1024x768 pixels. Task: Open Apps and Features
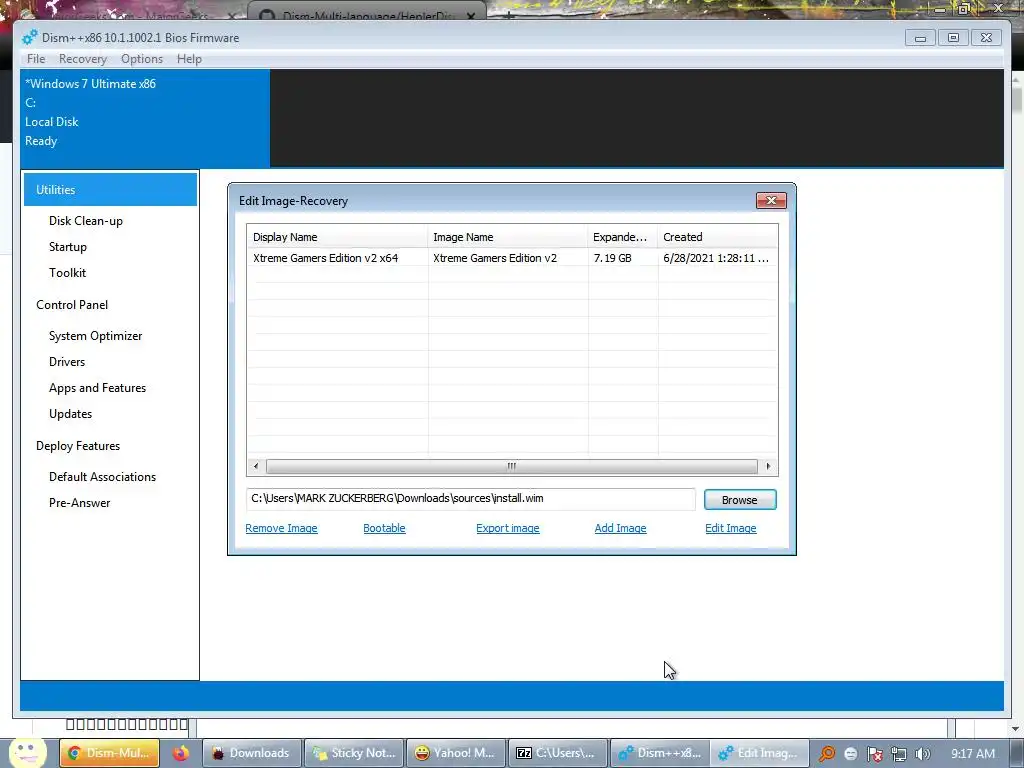[x=97, y=388]
